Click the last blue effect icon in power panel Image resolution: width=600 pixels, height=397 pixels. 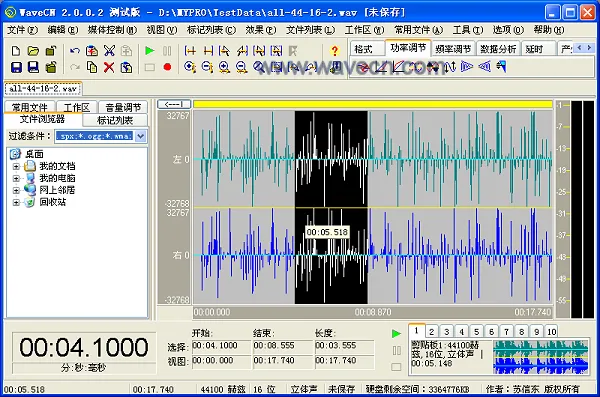(501, 67)
